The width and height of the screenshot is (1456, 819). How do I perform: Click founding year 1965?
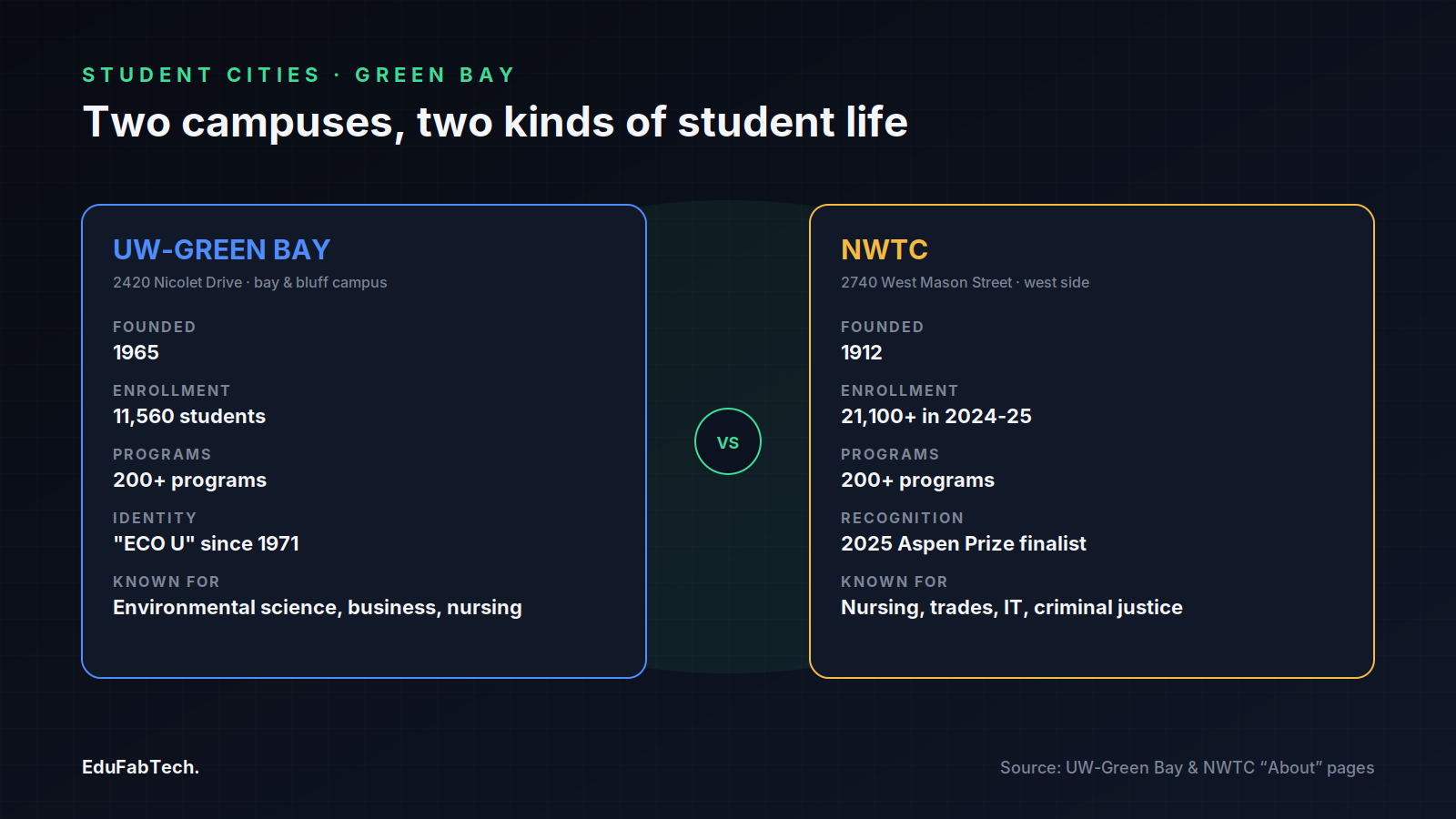click(x=136, y=352)
